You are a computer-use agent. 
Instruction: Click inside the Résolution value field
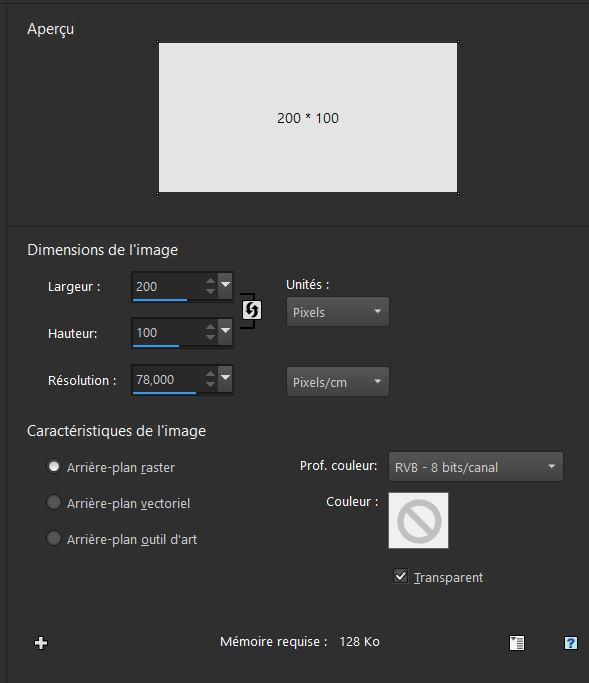tap(168, 379)
